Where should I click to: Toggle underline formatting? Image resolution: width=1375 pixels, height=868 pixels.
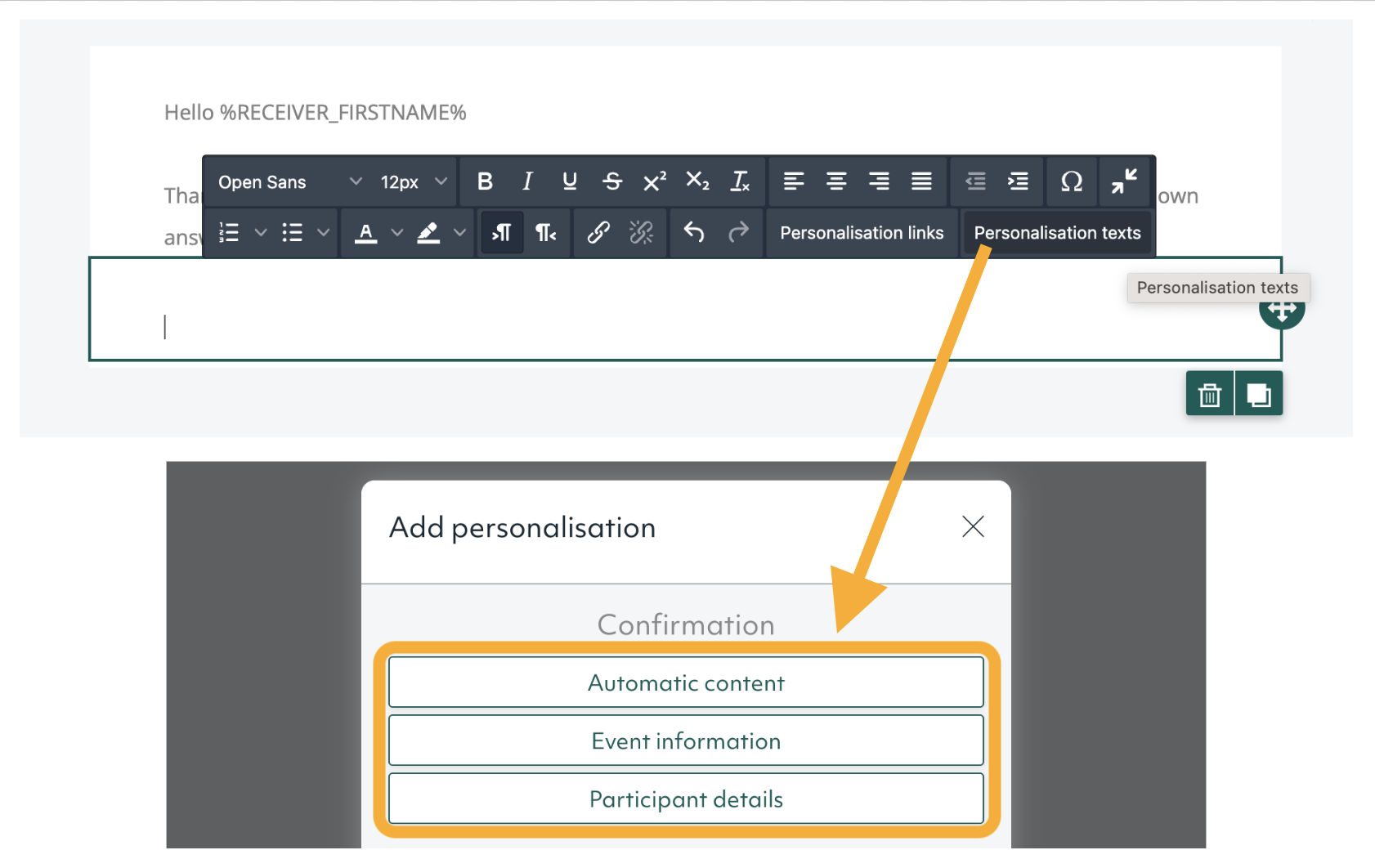point(570,181)
